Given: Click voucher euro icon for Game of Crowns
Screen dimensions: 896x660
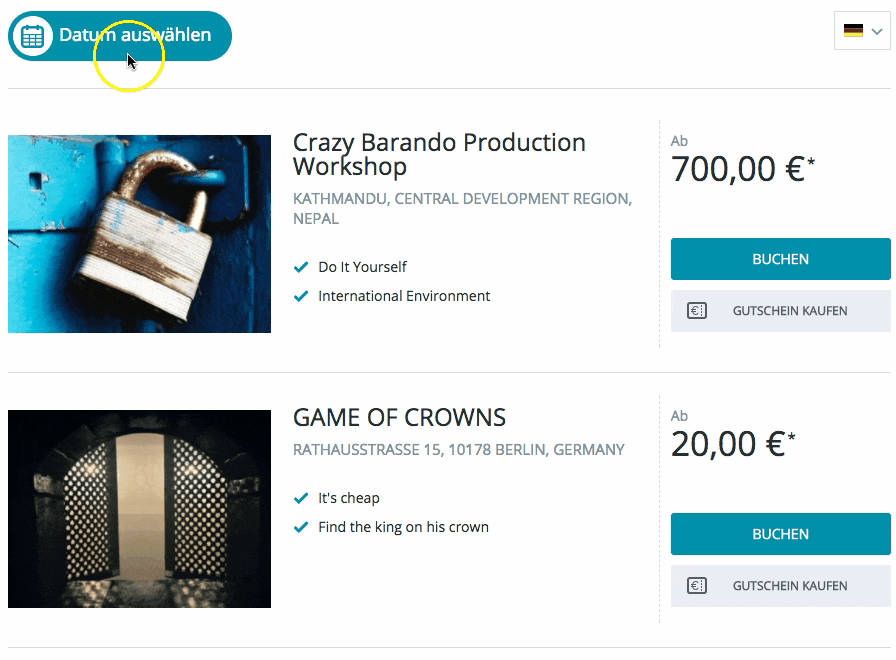Looking at the screenshot, I should [697, 586].
